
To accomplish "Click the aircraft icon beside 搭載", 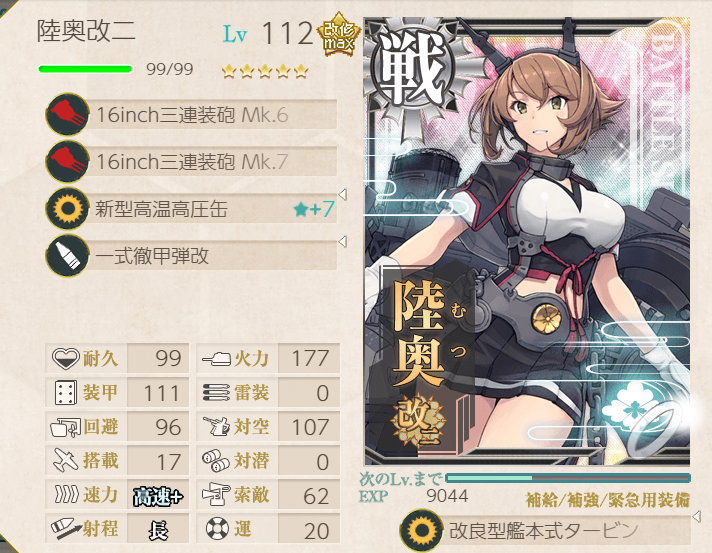I will [66, 460].
